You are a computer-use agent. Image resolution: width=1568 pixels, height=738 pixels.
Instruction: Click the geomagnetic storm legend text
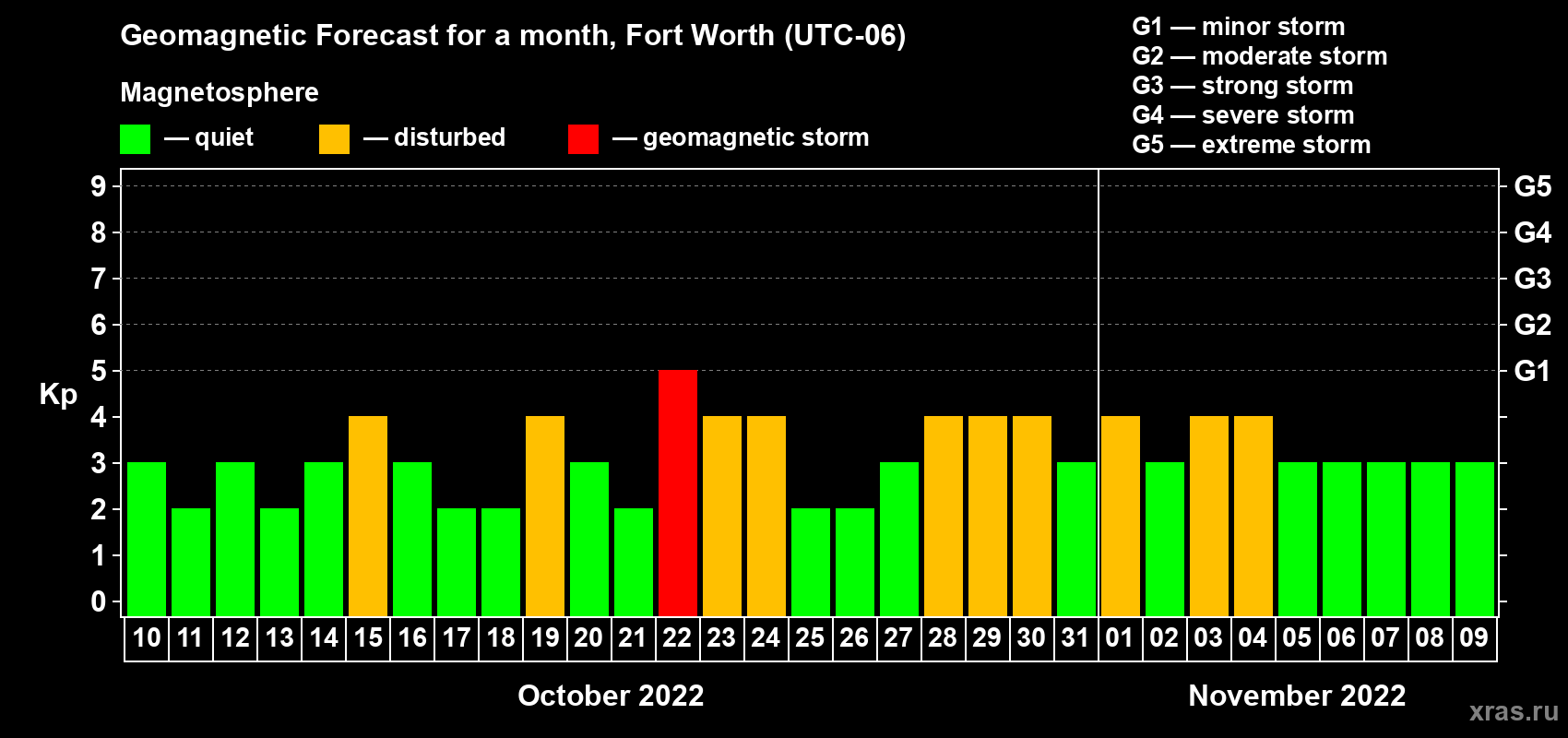point(756,138)
